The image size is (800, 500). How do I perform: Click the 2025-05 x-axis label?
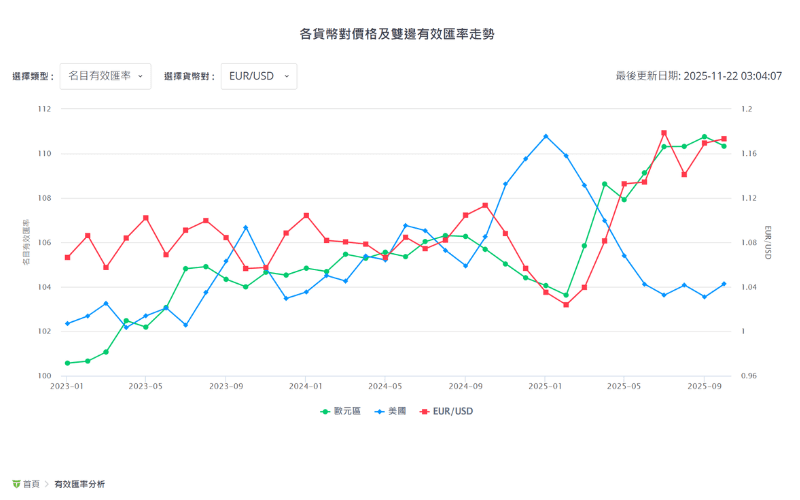[624, 386]
